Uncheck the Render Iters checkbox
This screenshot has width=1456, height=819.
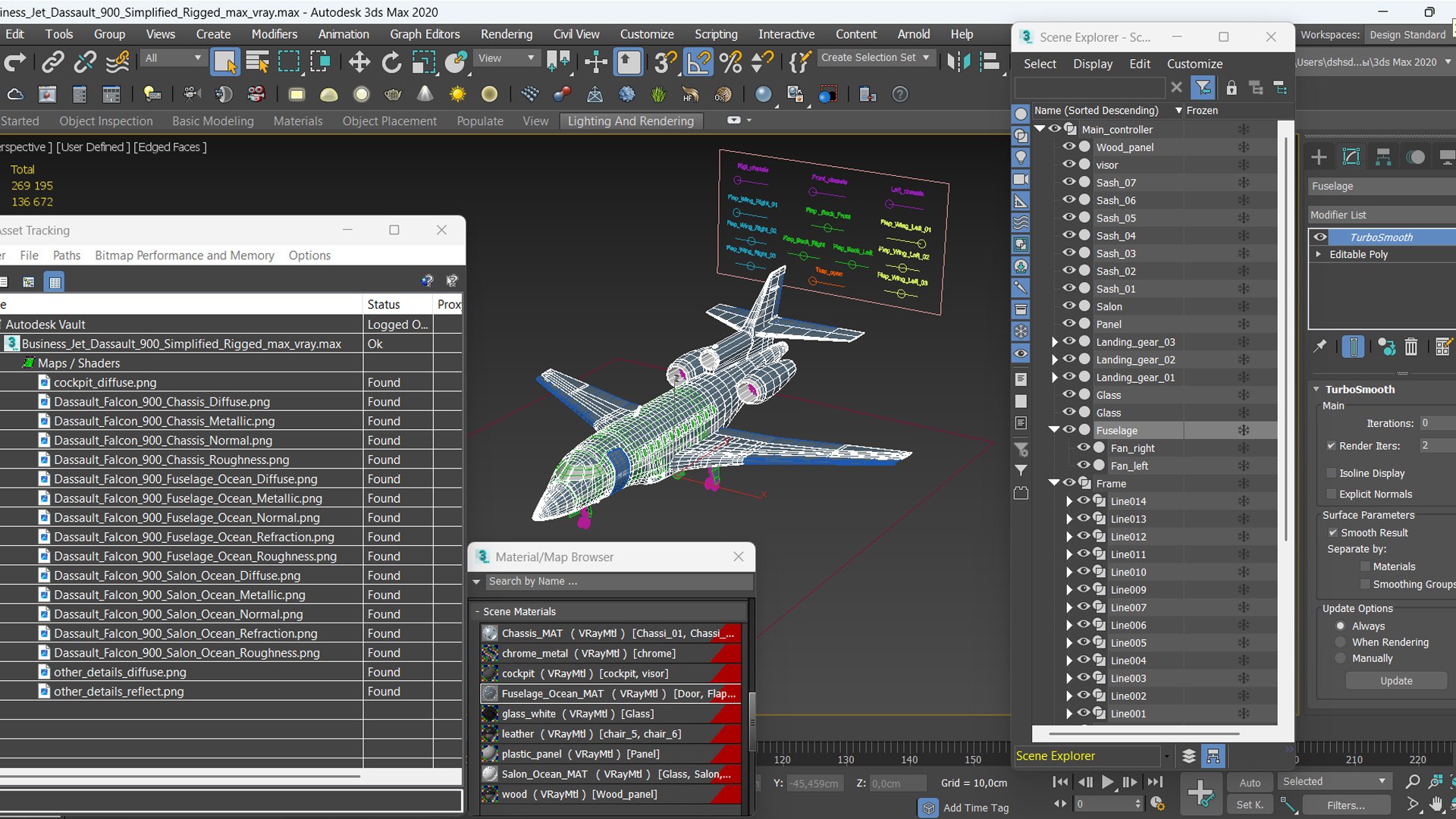(1331, 446)
